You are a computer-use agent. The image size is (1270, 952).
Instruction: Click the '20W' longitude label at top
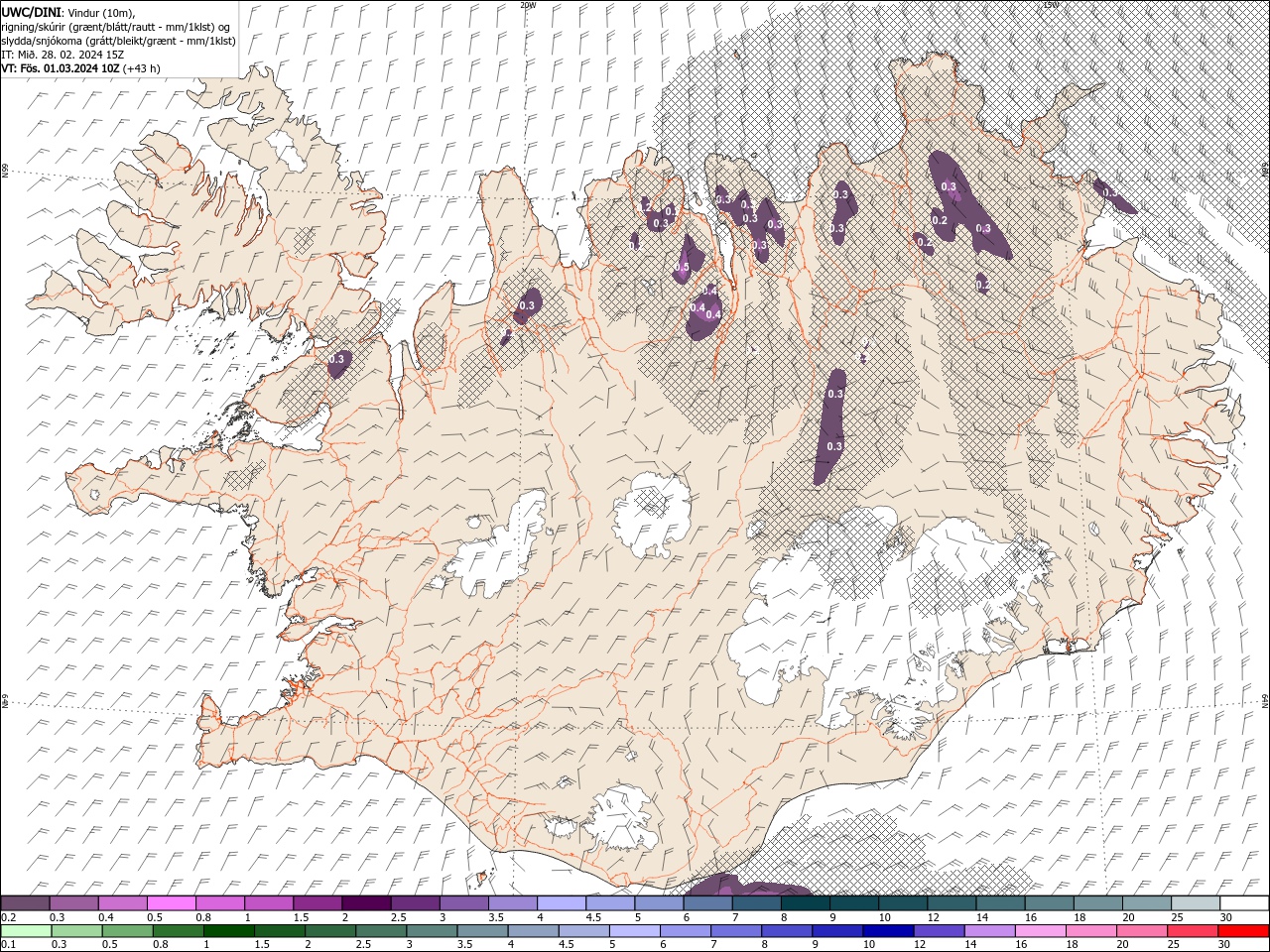tap(528, 5)
